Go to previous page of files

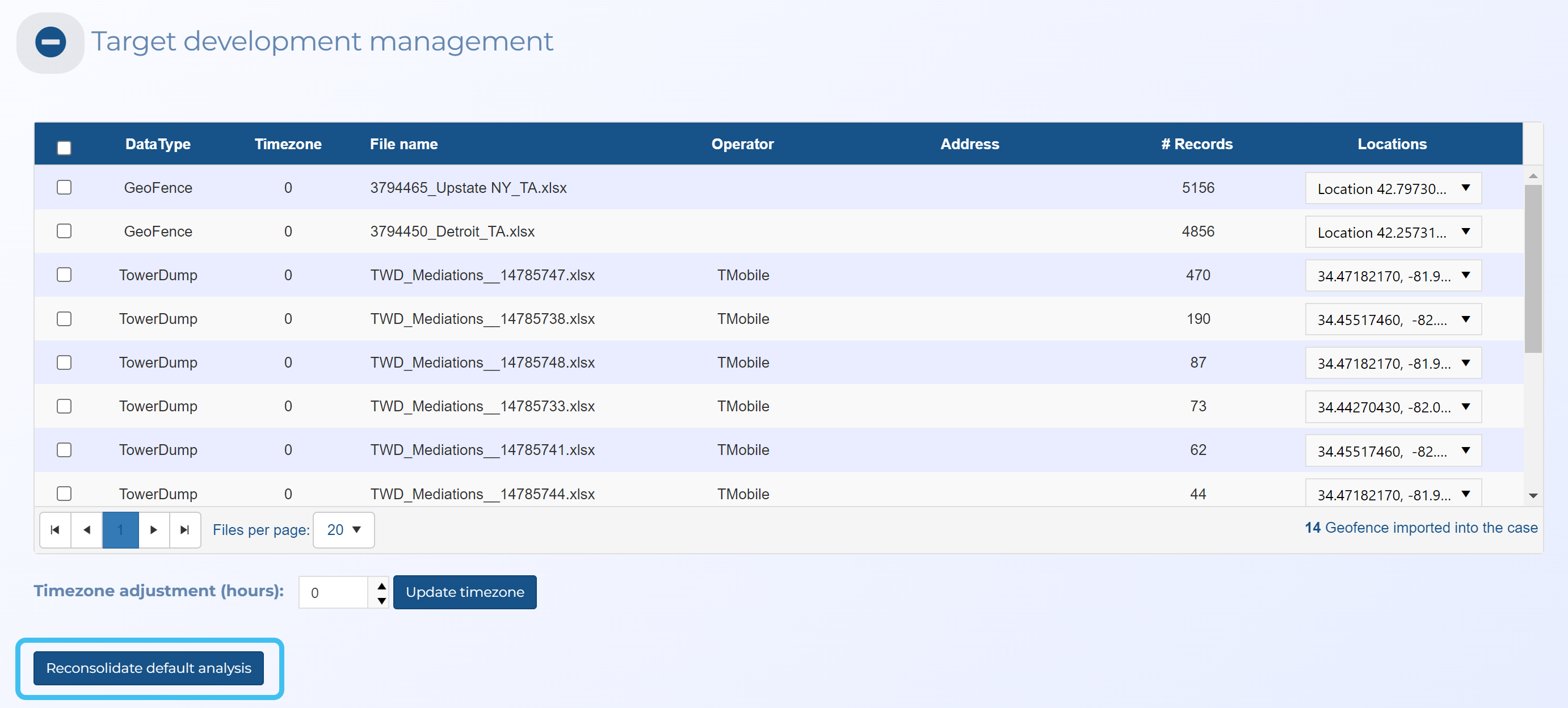click(87, 530)
